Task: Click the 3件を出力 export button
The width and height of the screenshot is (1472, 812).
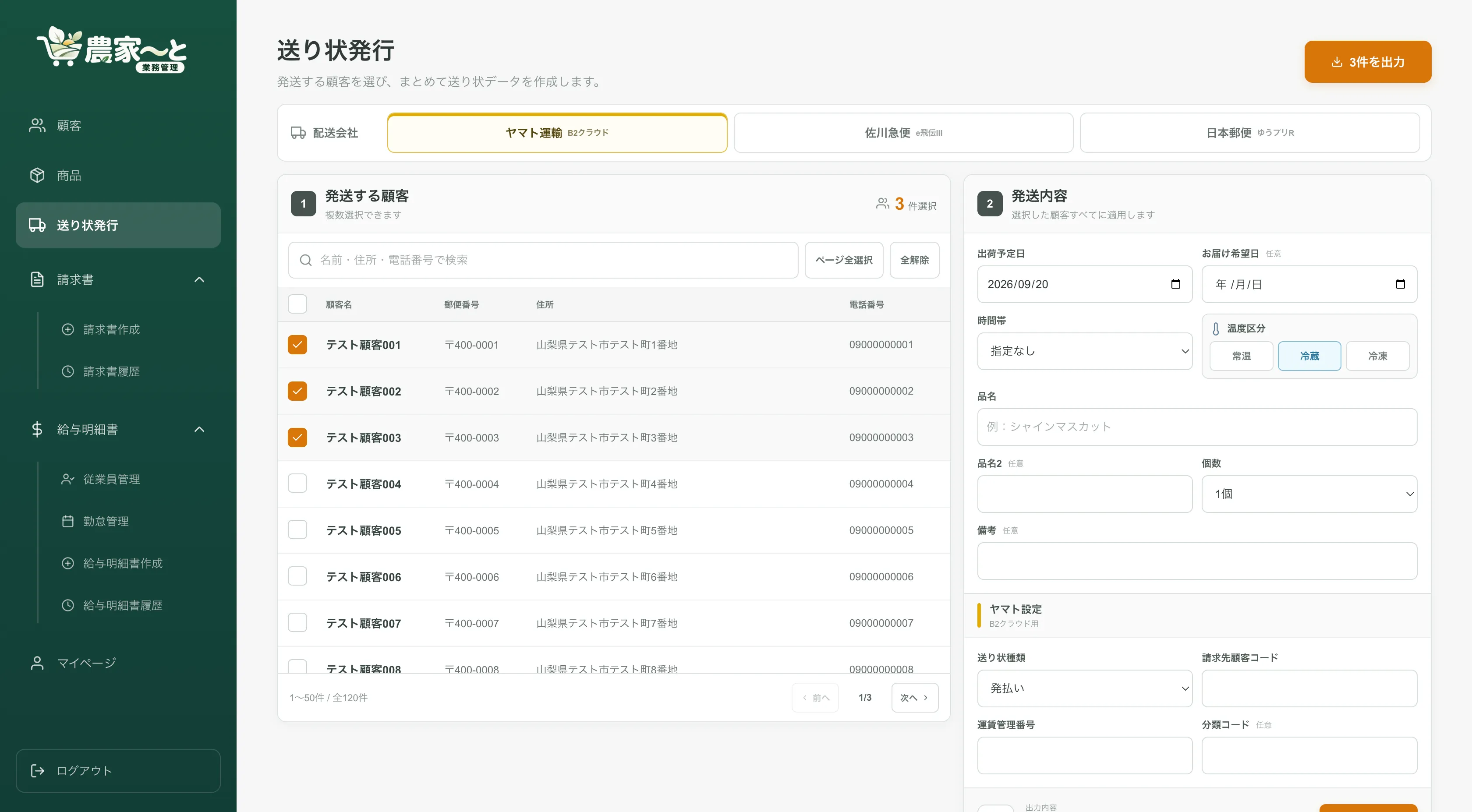Action: pos(1368,62)
